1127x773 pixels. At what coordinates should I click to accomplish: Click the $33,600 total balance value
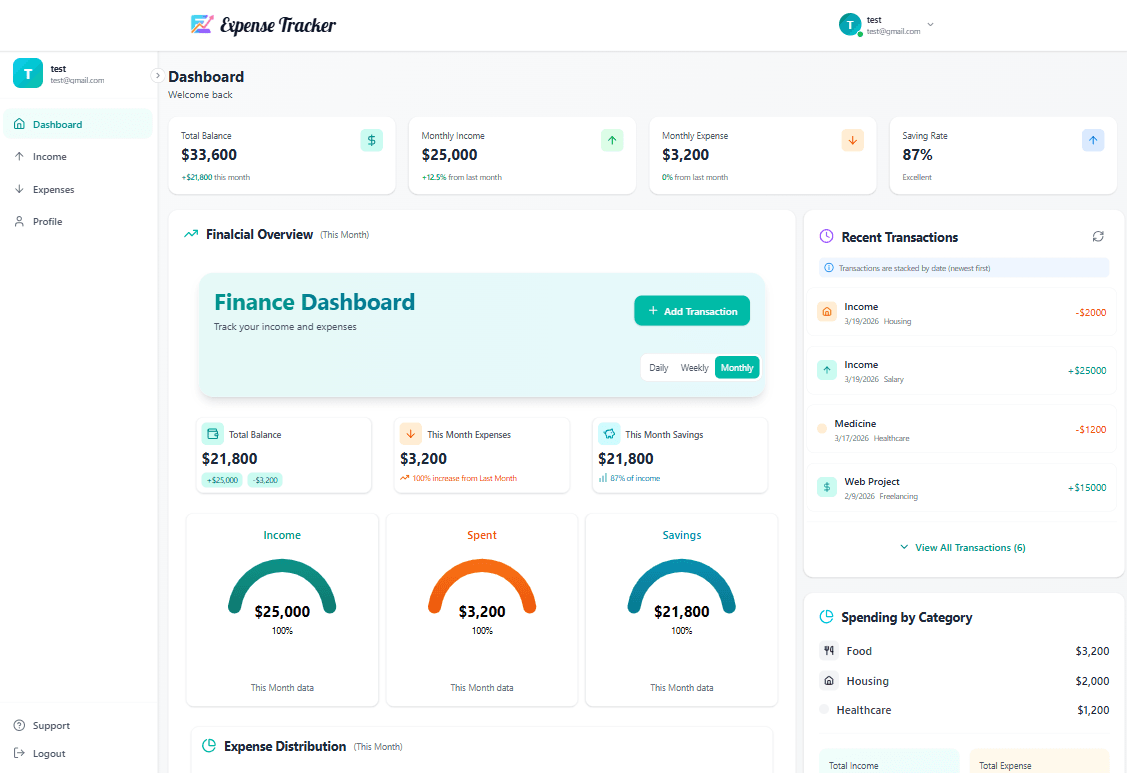209,155
